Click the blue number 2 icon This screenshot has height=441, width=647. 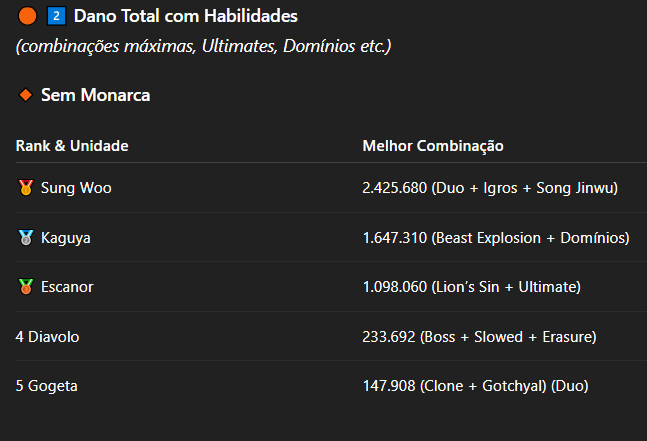pyautogui.click(x=56, y=16)
